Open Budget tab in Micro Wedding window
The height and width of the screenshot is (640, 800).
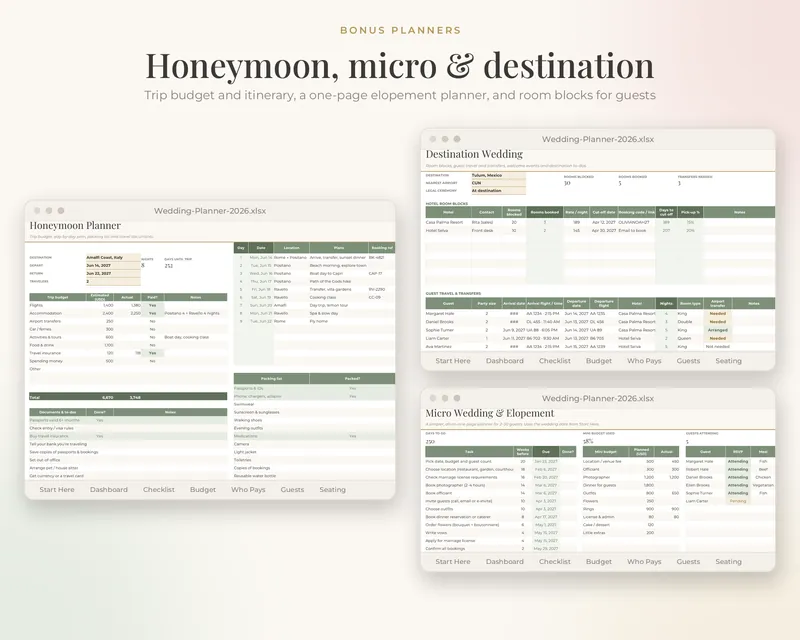coord(599,561)
